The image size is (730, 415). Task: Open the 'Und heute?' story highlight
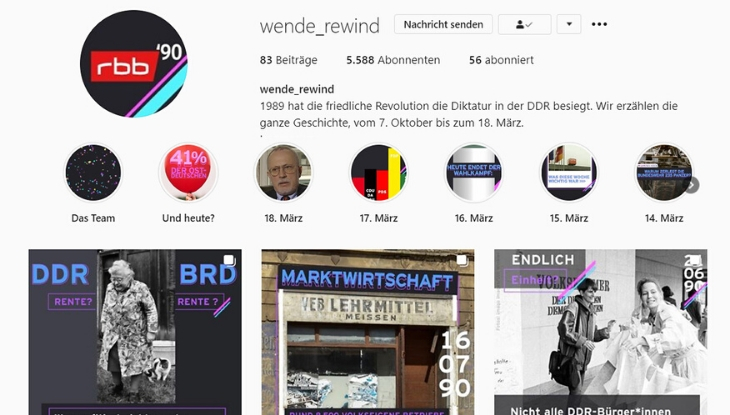tap(188, 172)
